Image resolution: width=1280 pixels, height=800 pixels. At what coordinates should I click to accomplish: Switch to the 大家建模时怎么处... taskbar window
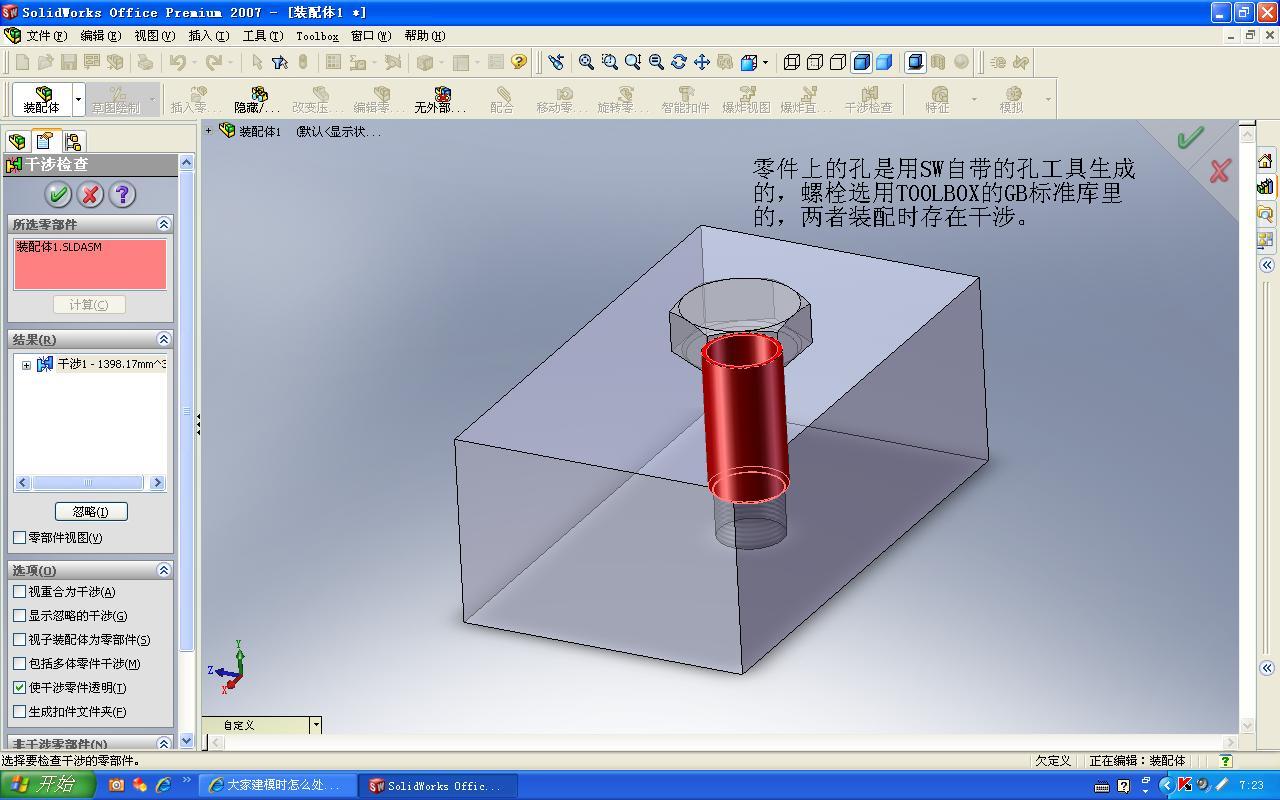point(277,785)
